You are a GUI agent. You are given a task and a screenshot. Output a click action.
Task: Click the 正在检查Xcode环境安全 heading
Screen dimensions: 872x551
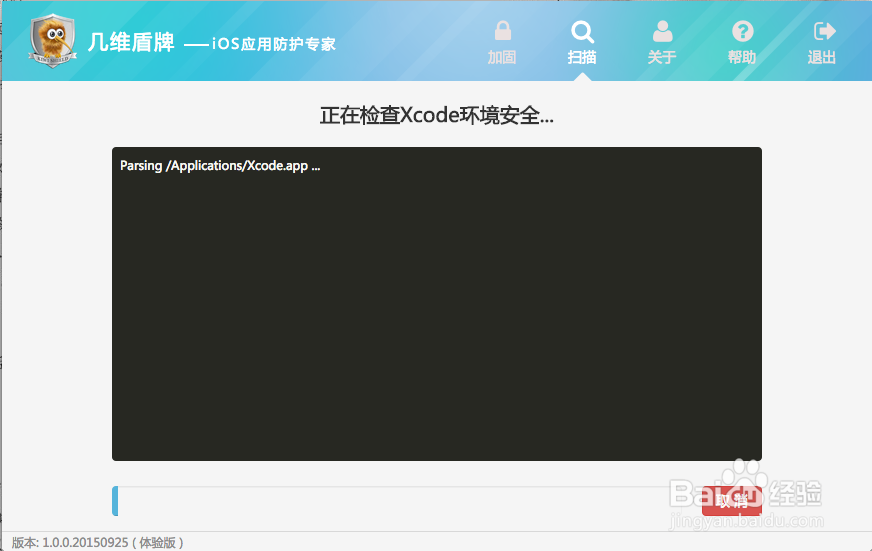click(x=437, y=116)
